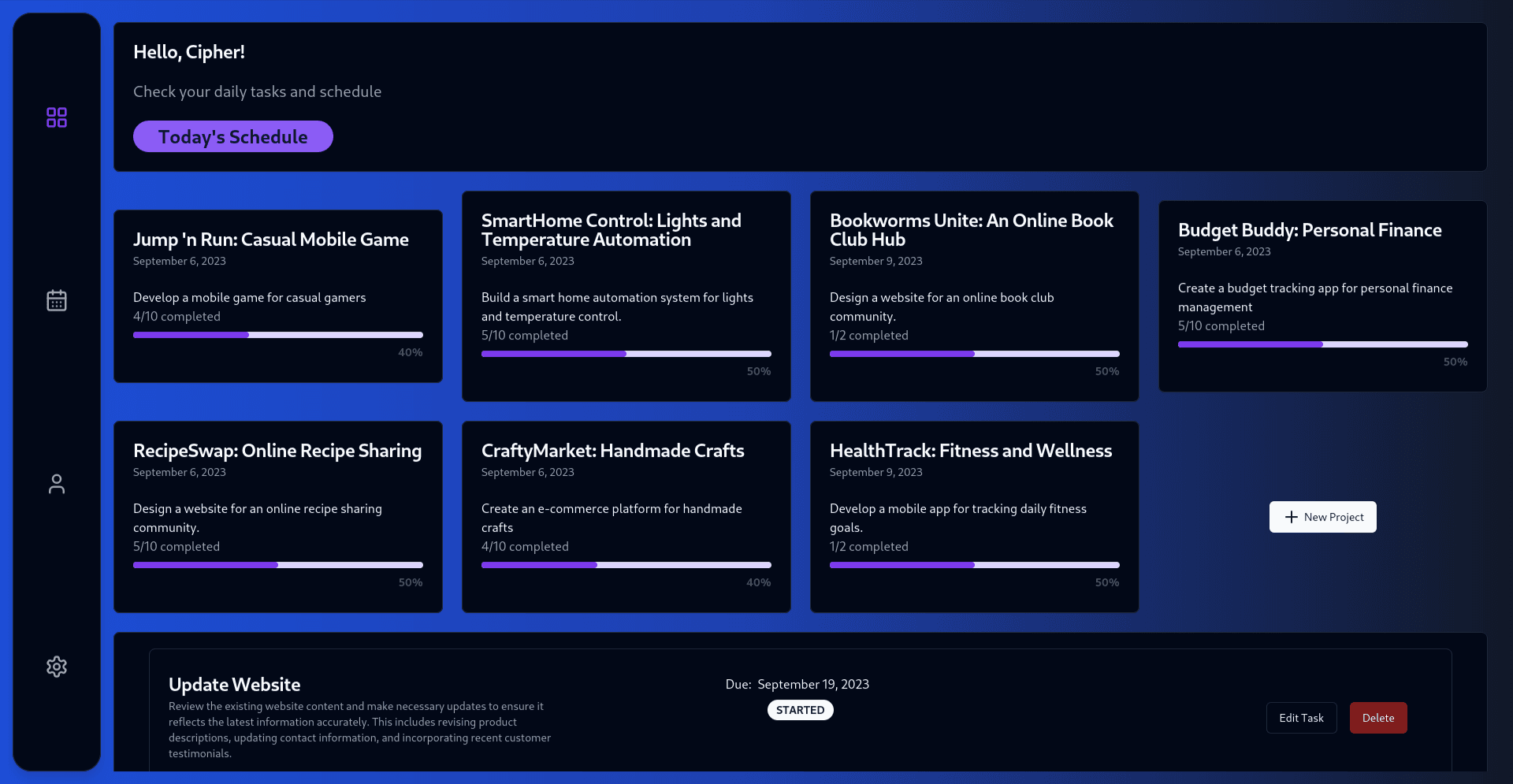The width and height of the screenshot is (1513, 784).
Task: Click the September 6, 2023 date on RecipeSwap card
Action: click(180, 472)
